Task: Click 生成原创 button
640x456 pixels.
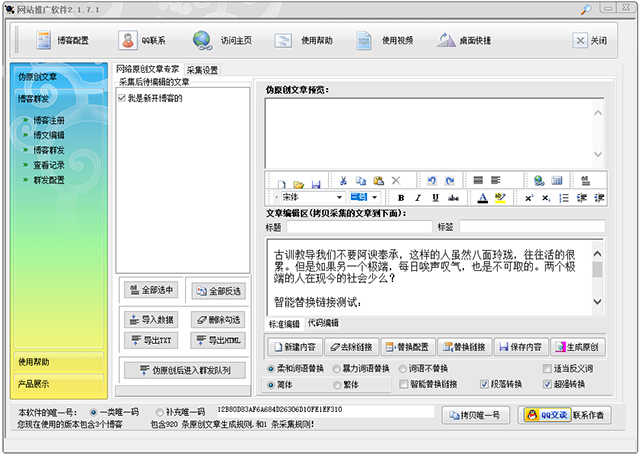Action: (578, 347)
